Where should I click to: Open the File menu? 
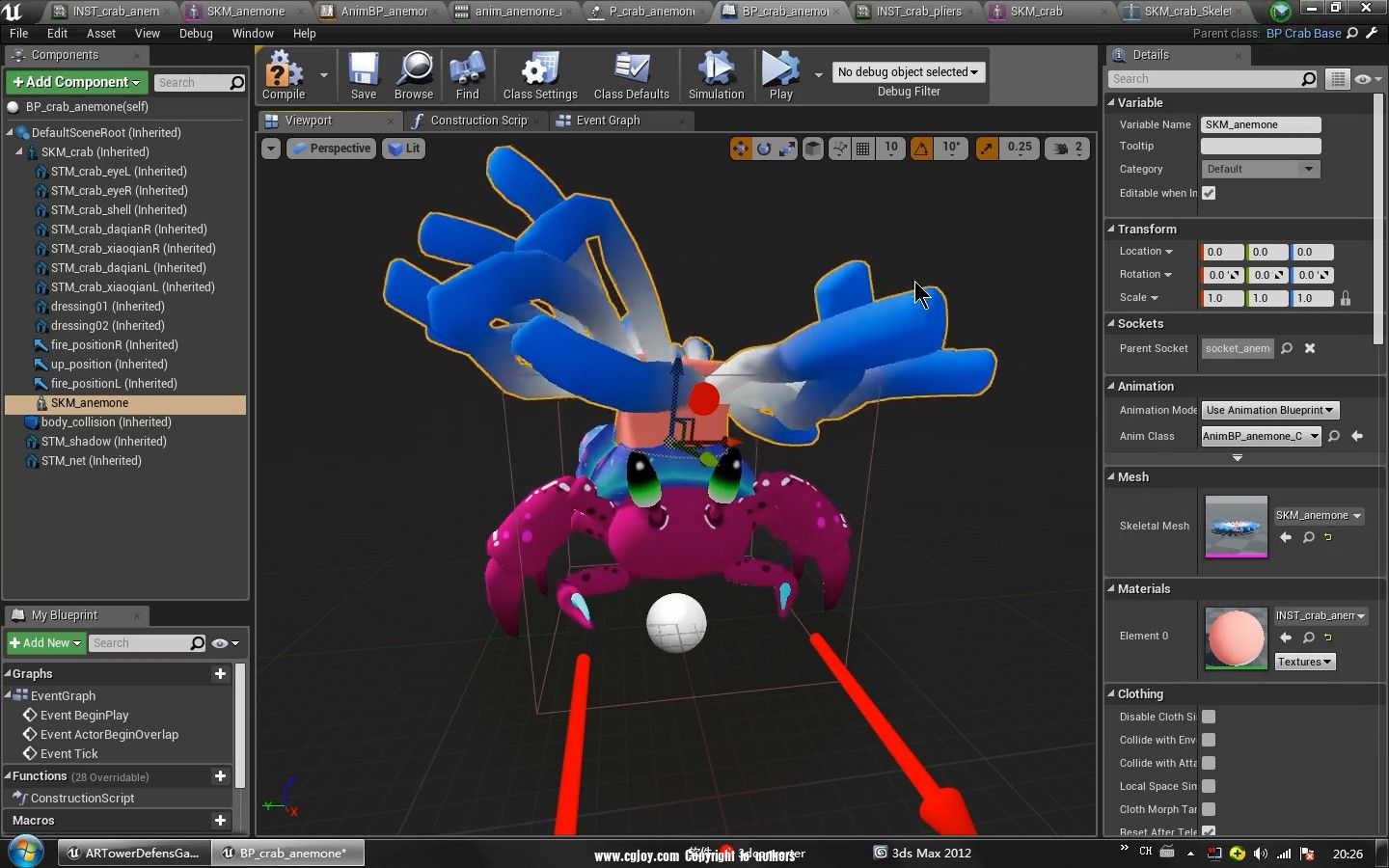coord(19,33)
